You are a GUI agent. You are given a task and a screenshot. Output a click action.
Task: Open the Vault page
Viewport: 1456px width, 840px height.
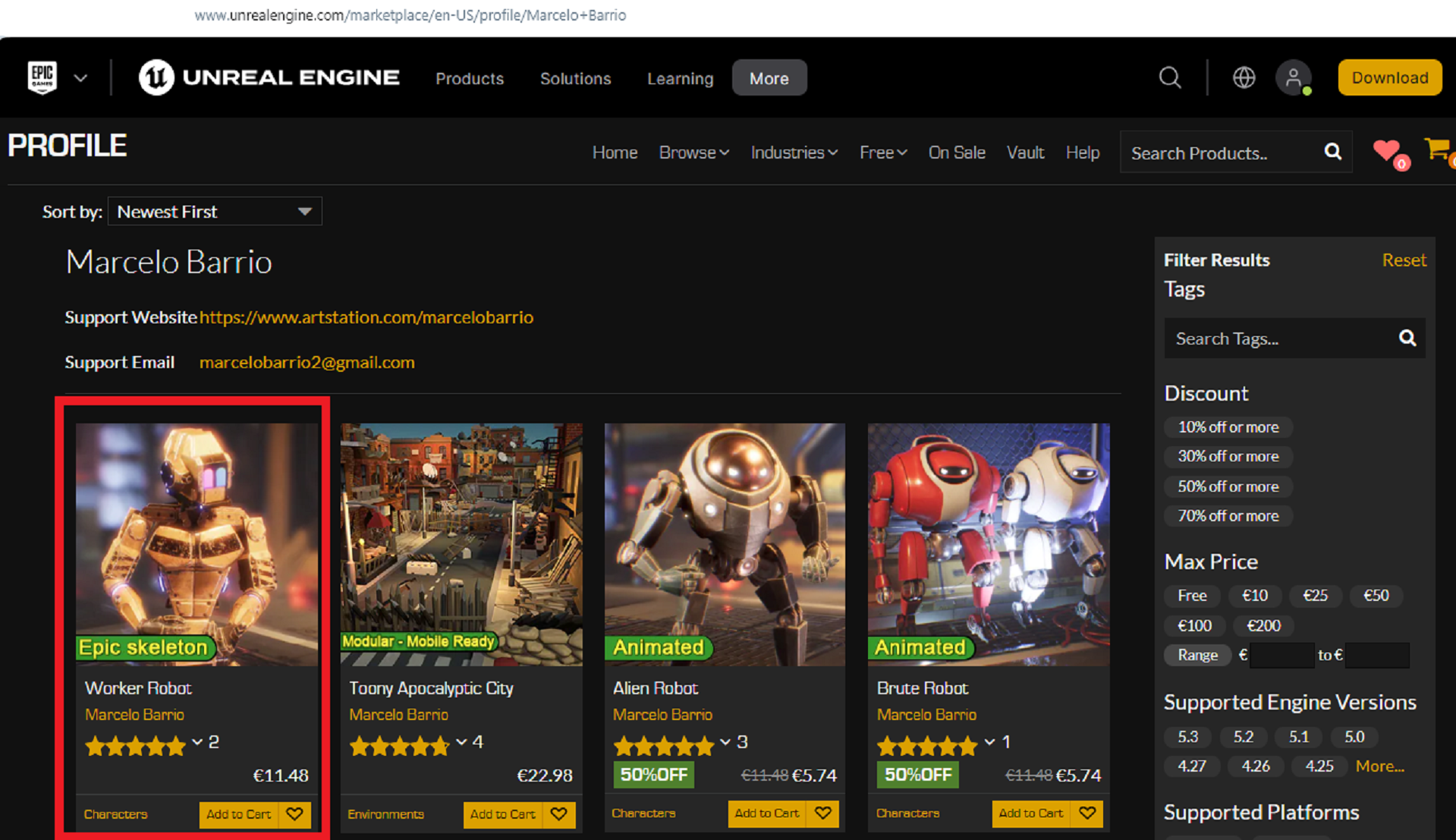coord(1025,153)
